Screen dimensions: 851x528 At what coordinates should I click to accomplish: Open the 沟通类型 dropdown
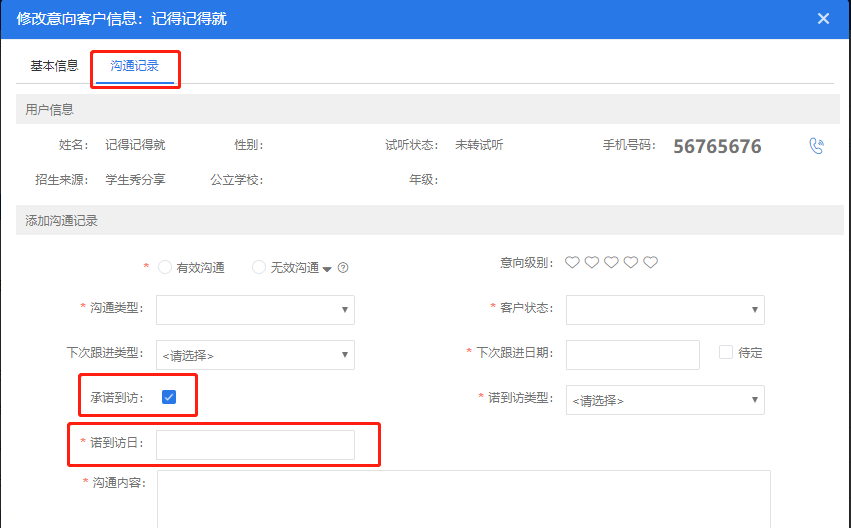255,310
